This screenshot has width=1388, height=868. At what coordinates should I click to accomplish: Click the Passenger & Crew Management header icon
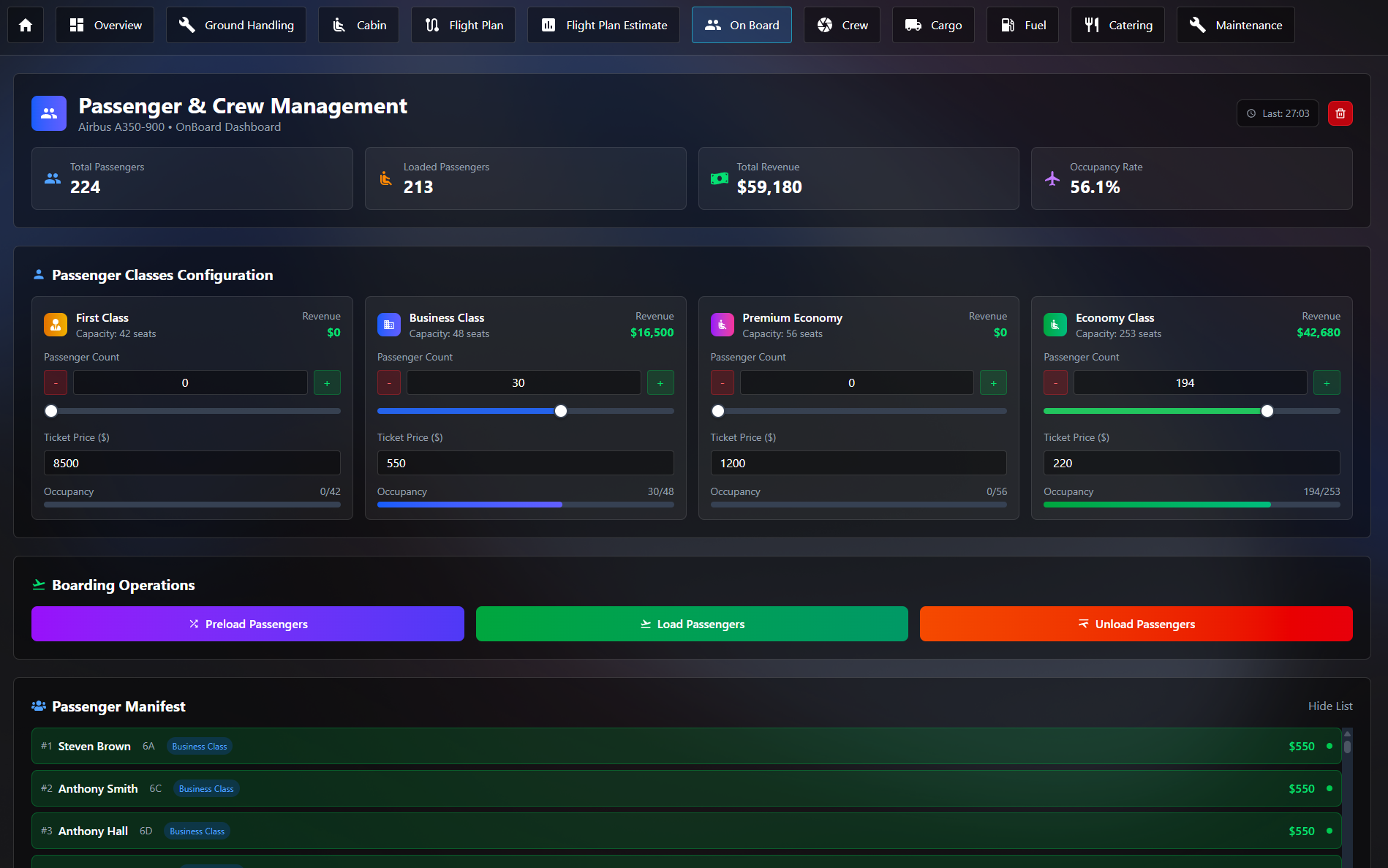click(49, 113)
